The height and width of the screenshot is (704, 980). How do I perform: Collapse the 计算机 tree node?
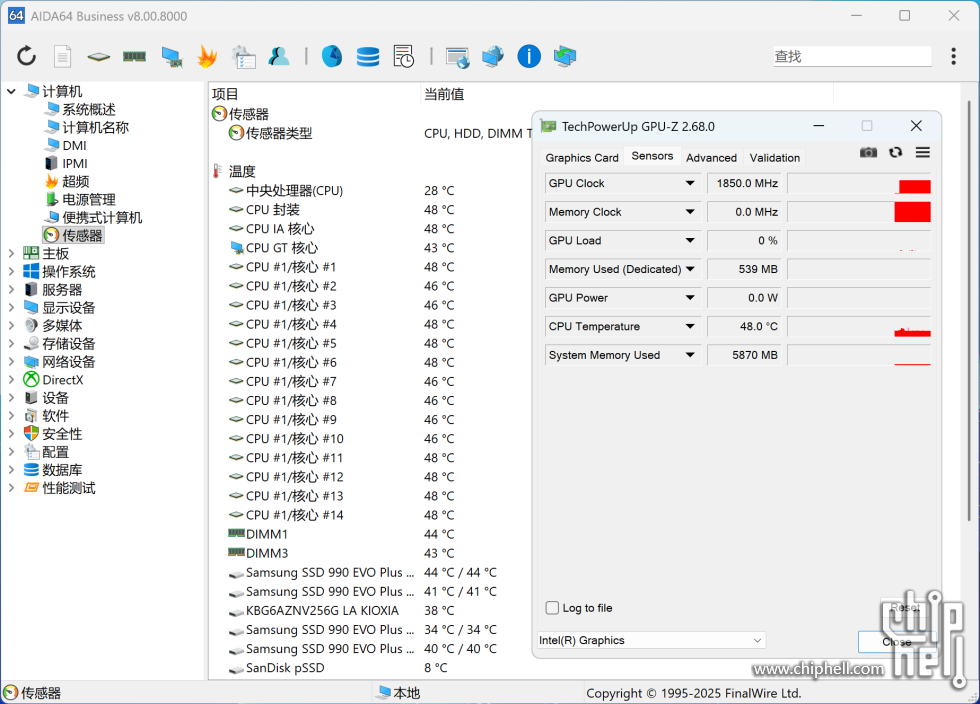click(11, 92)
